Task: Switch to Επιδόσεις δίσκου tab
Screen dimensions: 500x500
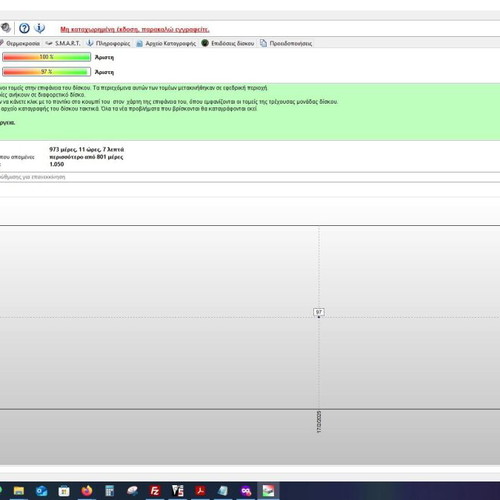Action: 228,43
